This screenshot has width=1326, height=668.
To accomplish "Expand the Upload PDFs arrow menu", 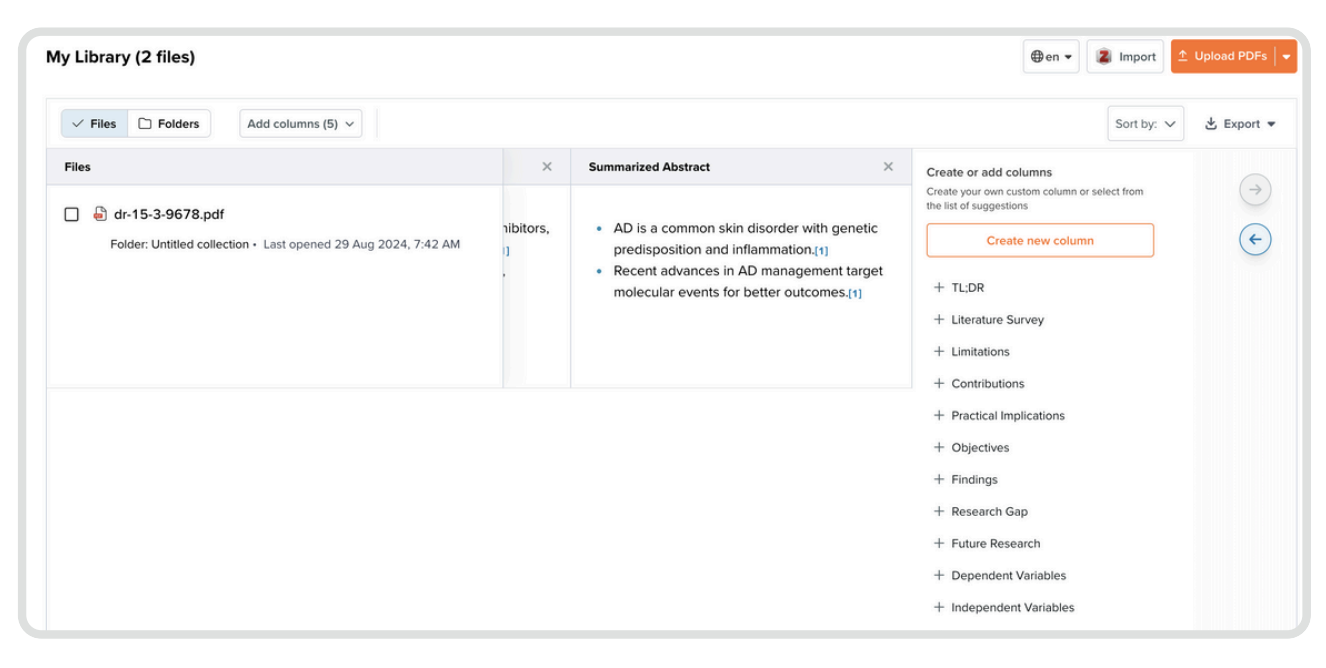I will (x=1286, y=57).
